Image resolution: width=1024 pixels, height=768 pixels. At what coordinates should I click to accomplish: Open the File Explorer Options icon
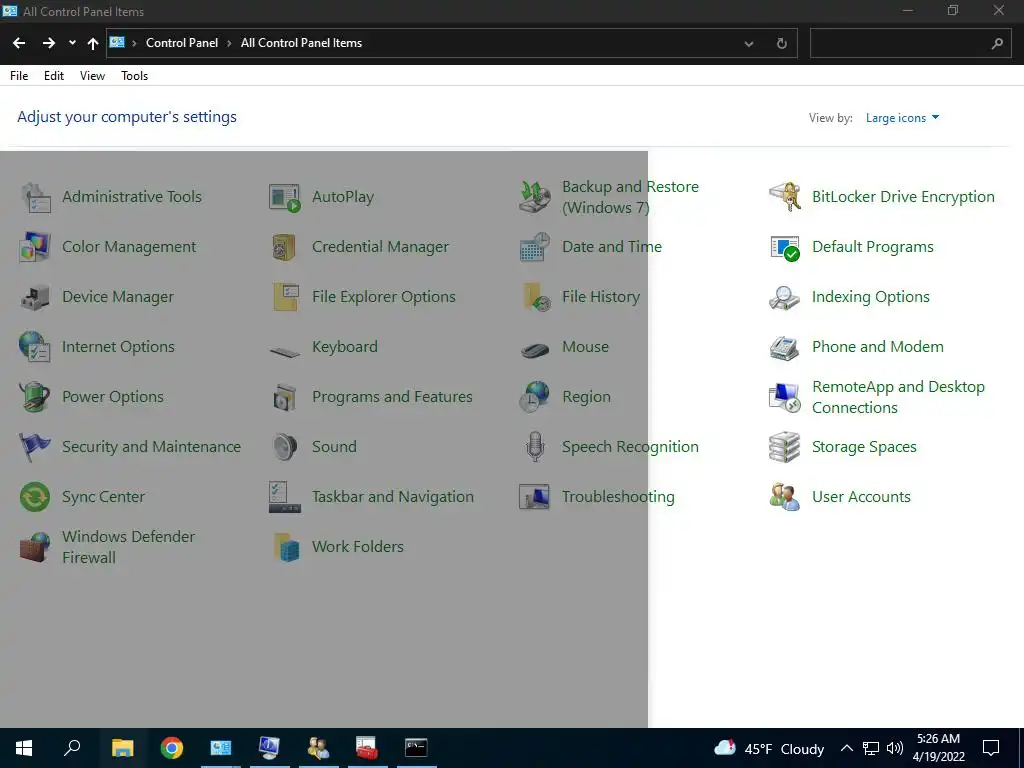click(285, 297)
